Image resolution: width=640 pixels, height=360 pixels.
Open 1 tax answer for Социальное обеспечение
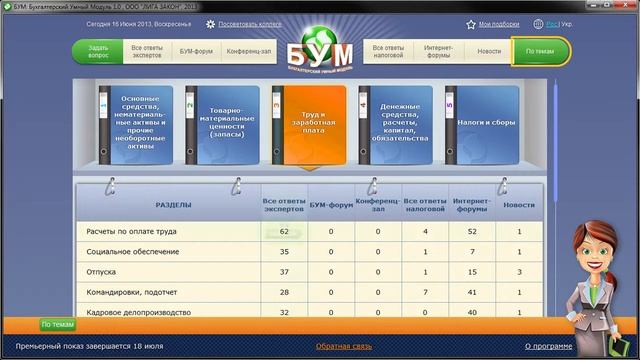point(425,252)
